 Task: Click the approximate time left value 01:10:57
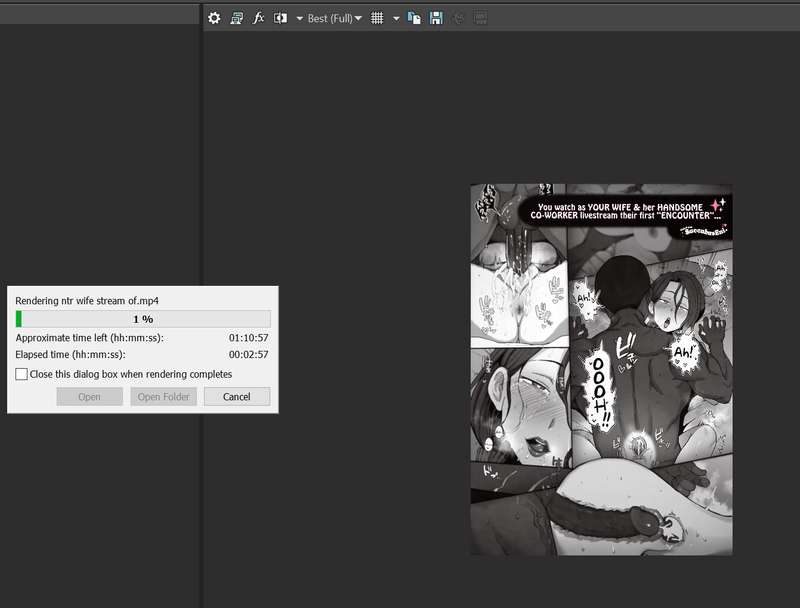[248, 338]
